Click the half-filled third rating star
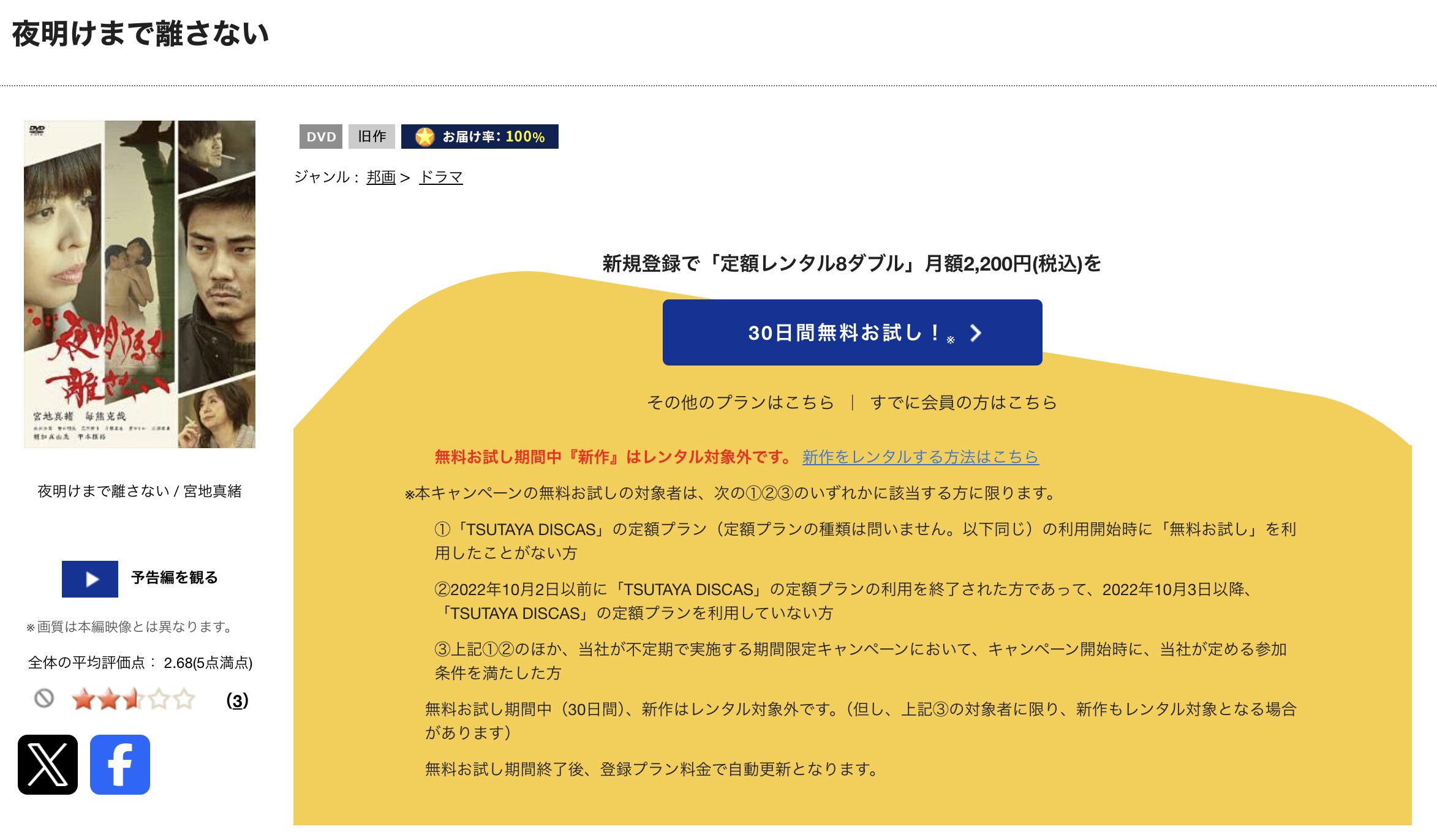This screenshot has width=1437, height=840. pyautogui.click(x=134, y=699)
